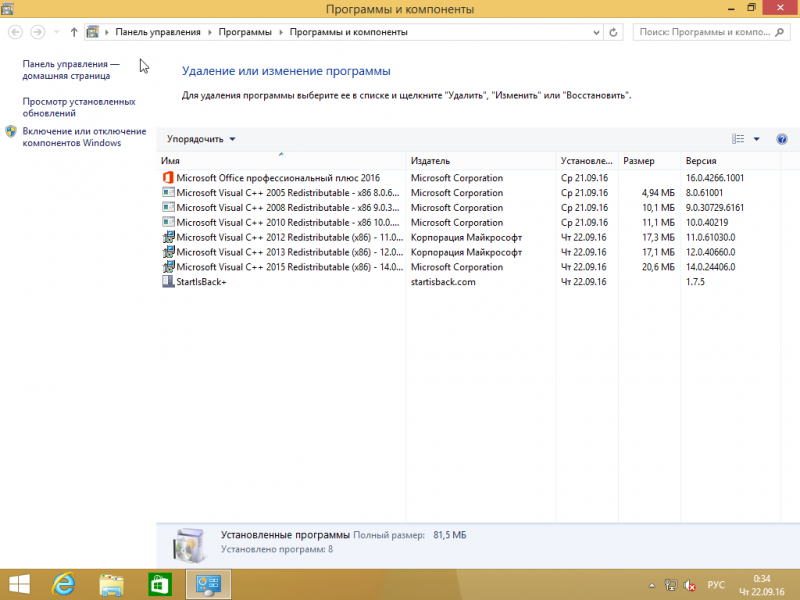Image resolution: width=800 pixels, height=600 pixels.
Task: Sort by the Установлено column header
Action: (587, 160)
